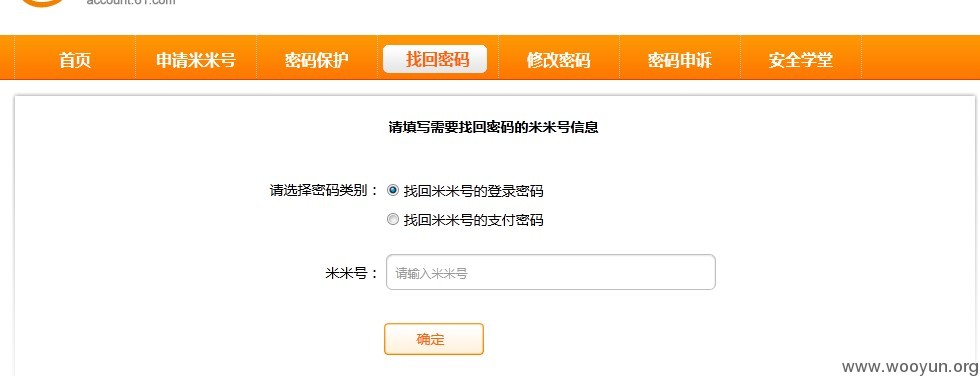Click the 确定 button
Viewport: 980px width, 376px height.
[x=434, y=339]
